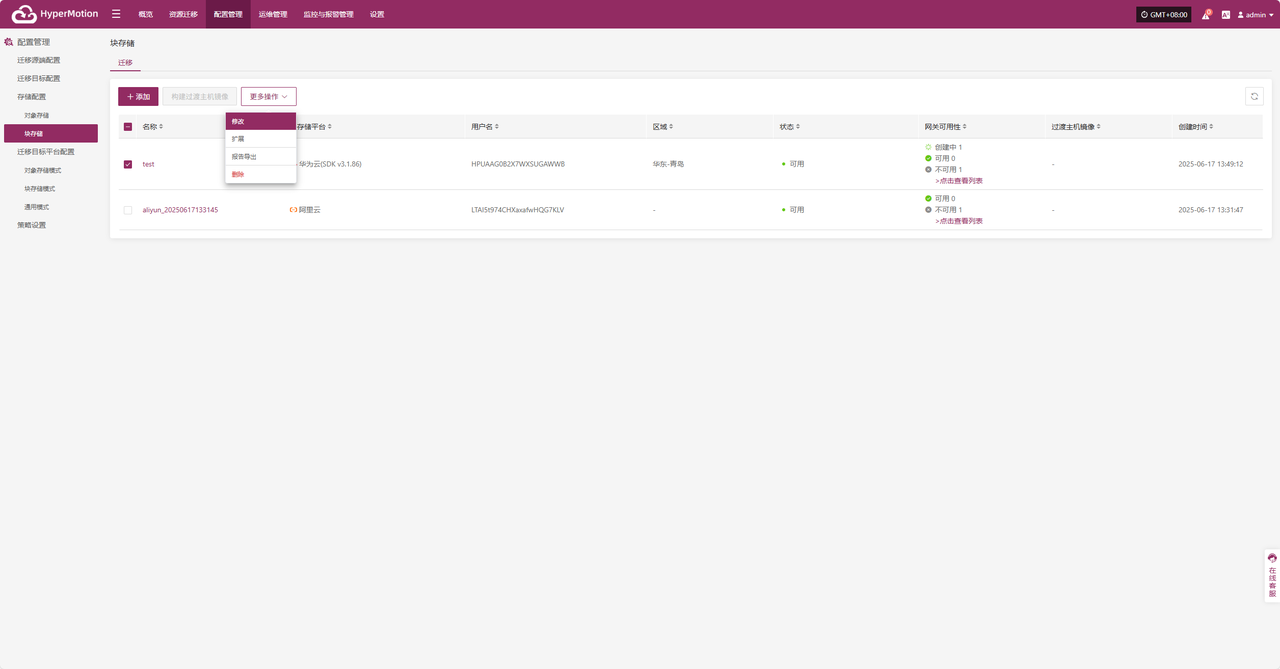Click the 华为云(SDK v3.1.86) platform cell
The image size is (1280, 669).
coord(329,164)
